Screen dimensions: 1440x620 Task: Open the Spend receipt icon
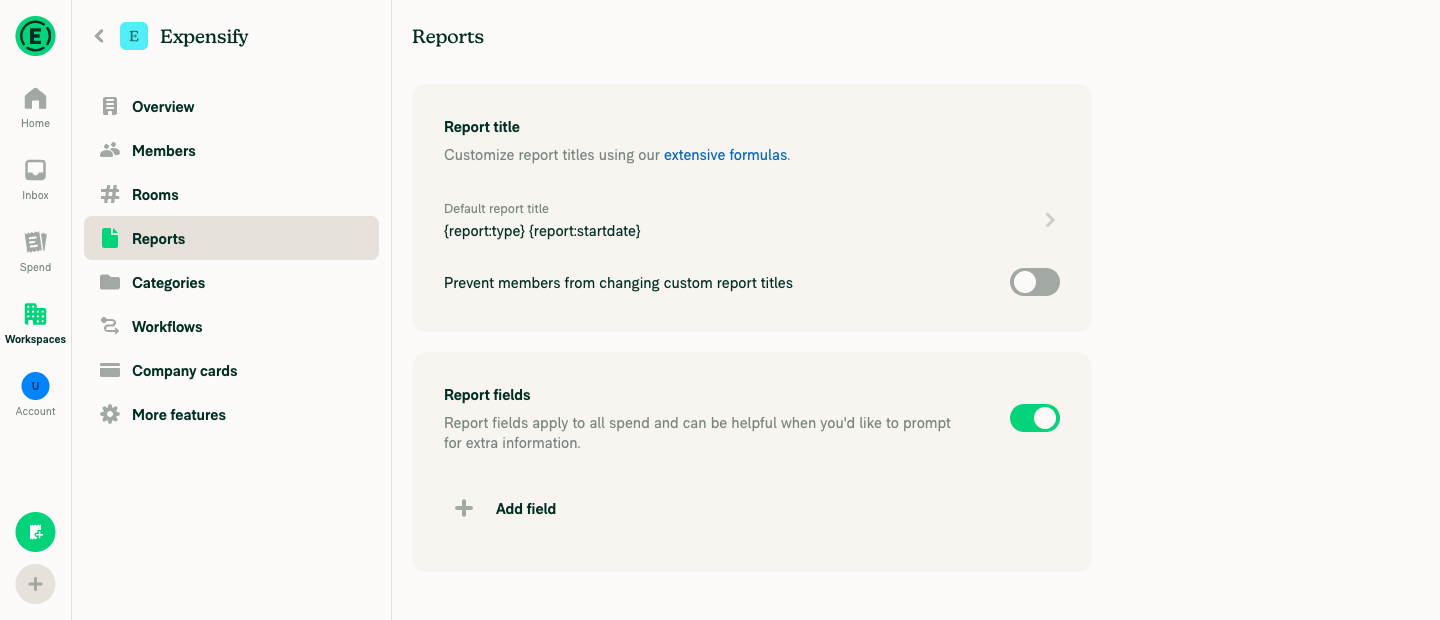tap(35, 242)
